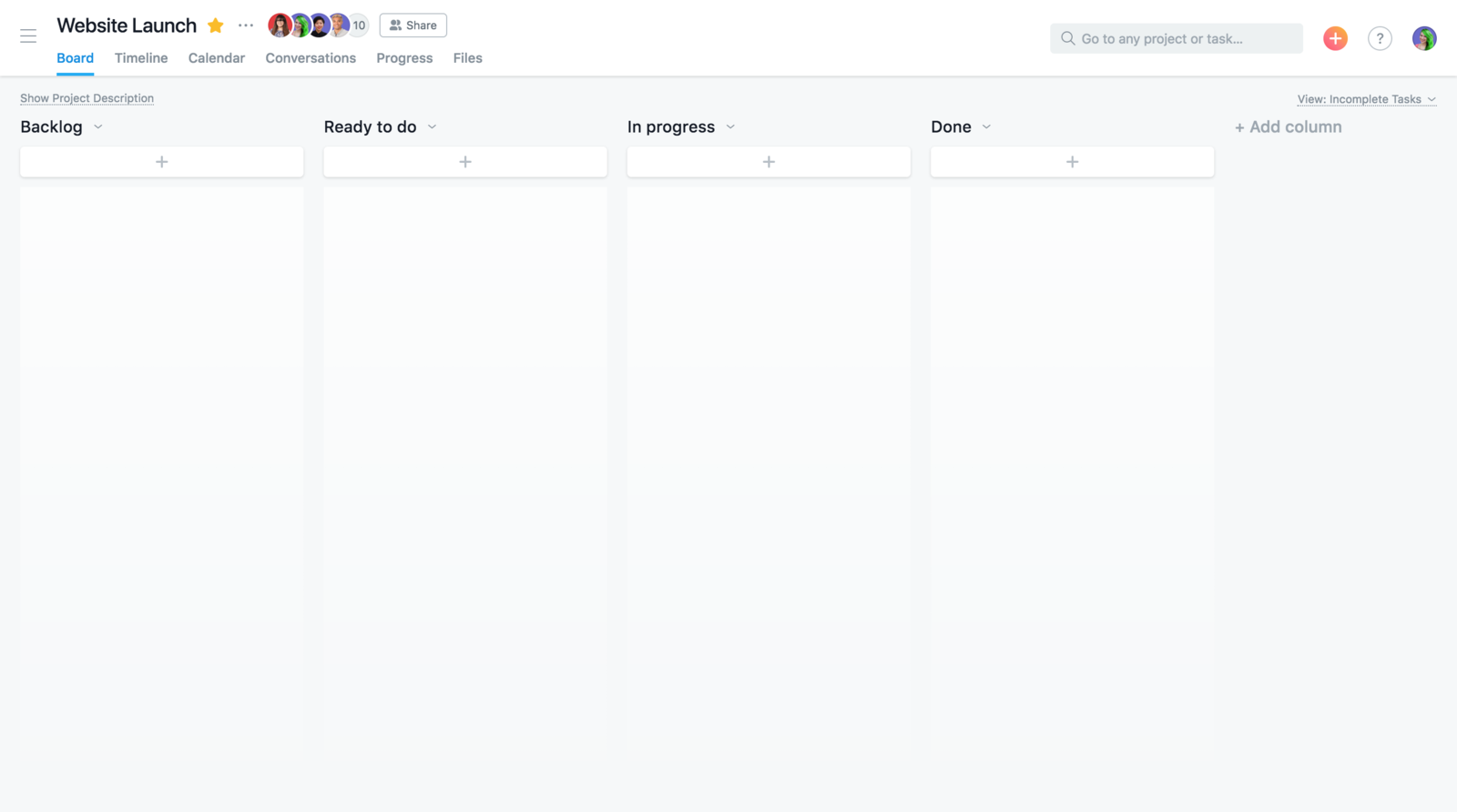
Task: Click the Share button
Action: coord(413,25)
